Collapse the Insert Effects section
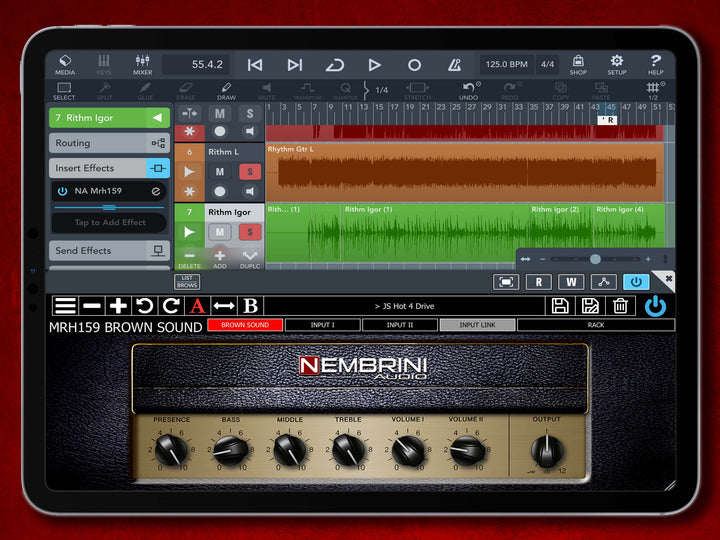The height and width of the screenshot is (540, 720). [109, 168]
